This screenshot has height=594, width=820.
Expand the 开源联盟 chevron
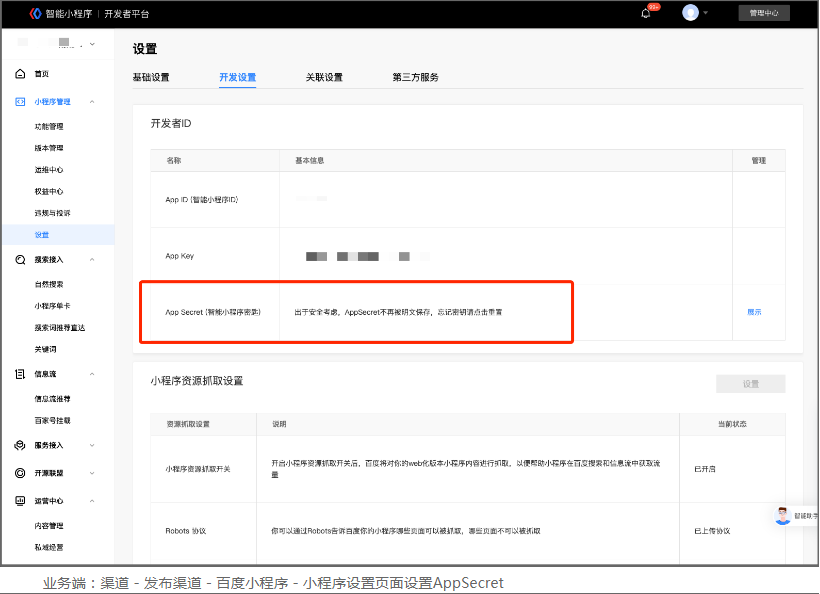92,473
